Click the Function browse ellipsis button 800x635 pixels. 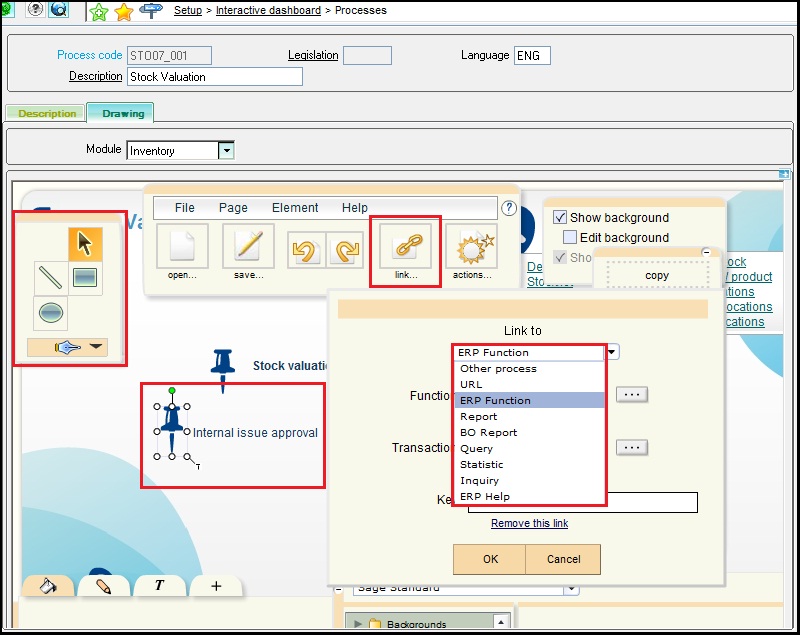(x=632, y=394)
